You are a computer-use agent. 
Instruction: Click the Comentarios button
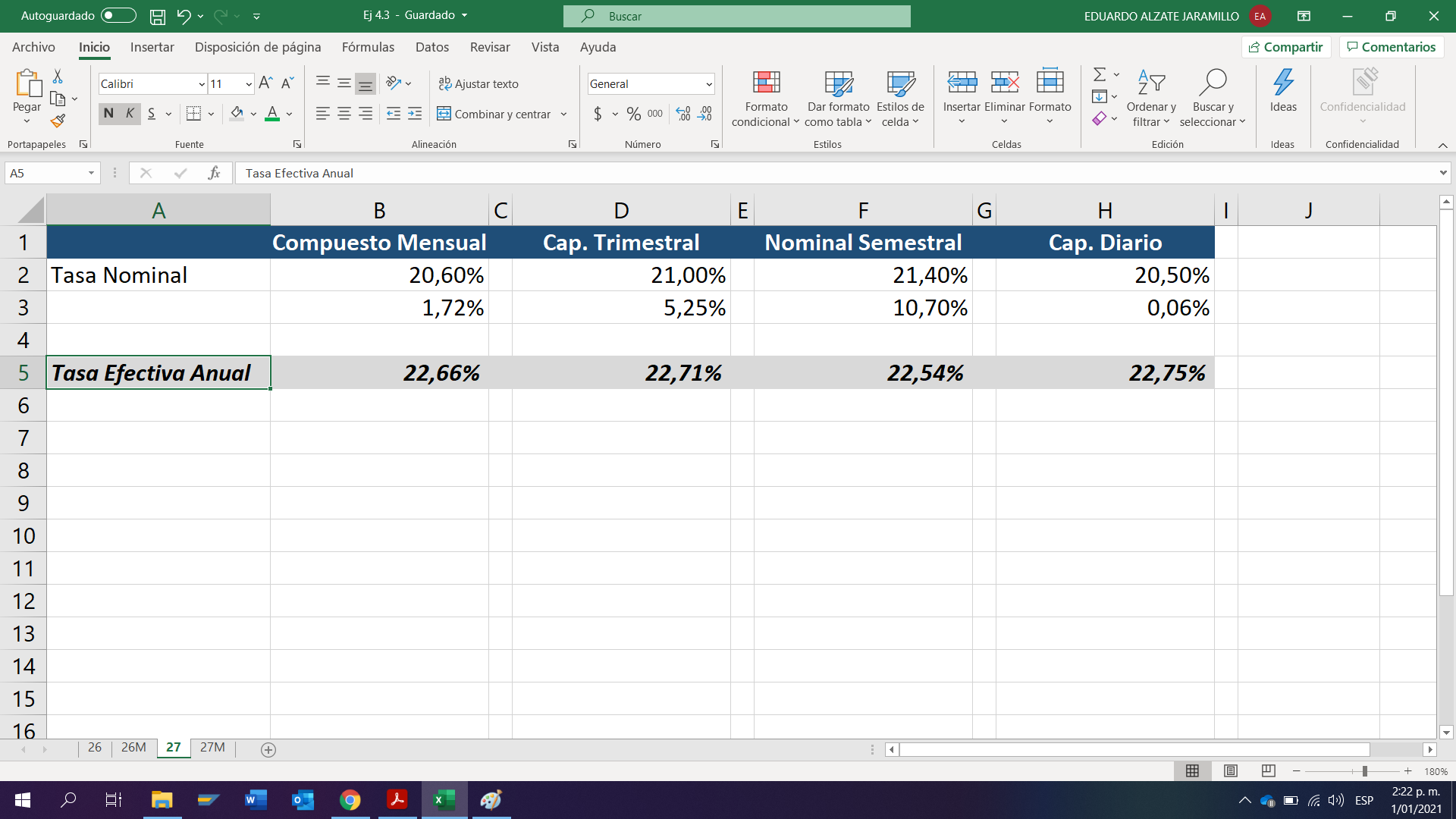click(x=1390, y=46)
